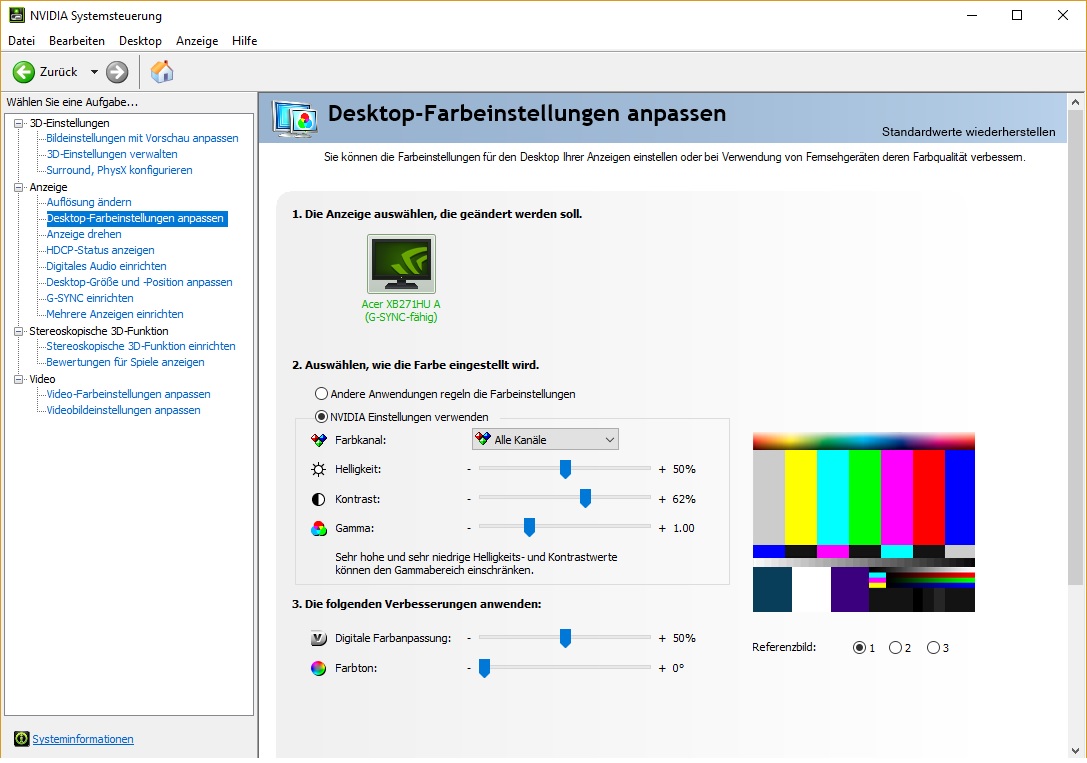The width and height of the screenshot is (1087, 763).
Task: Open 'Anzeige drehen' task
Action: 84,234
